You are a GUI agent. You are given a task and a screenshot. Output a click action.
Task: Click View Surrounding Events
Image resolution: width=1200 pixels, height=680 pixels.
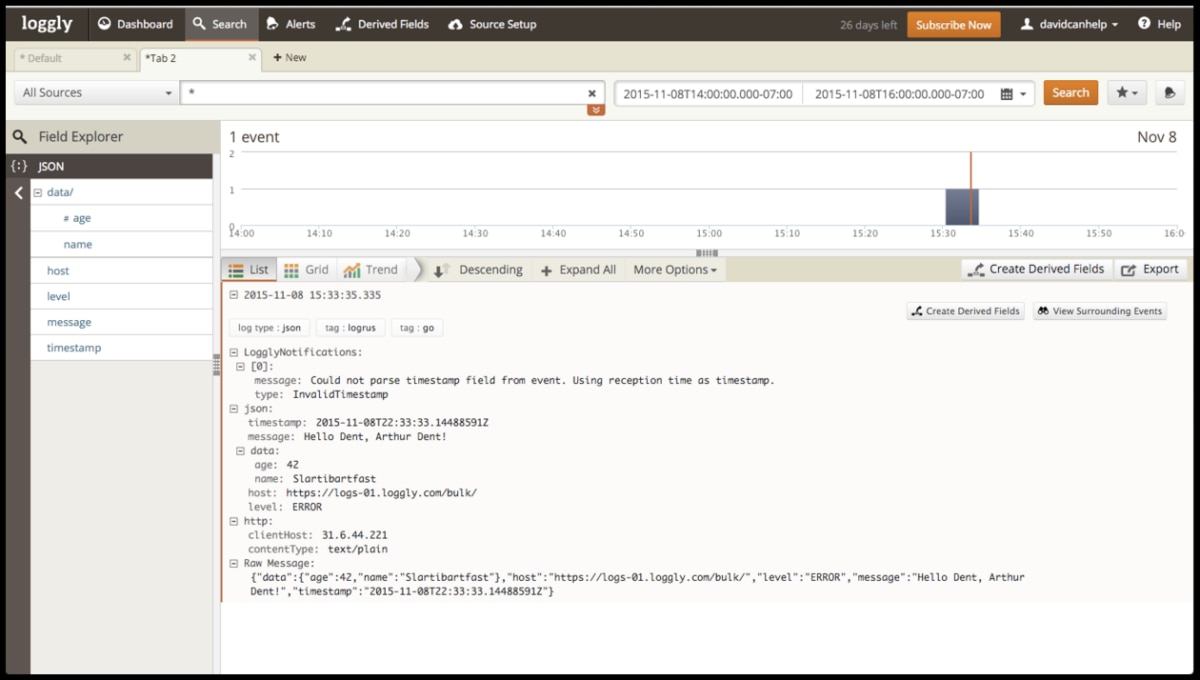pyautogui.click(x=1099, y=311)
